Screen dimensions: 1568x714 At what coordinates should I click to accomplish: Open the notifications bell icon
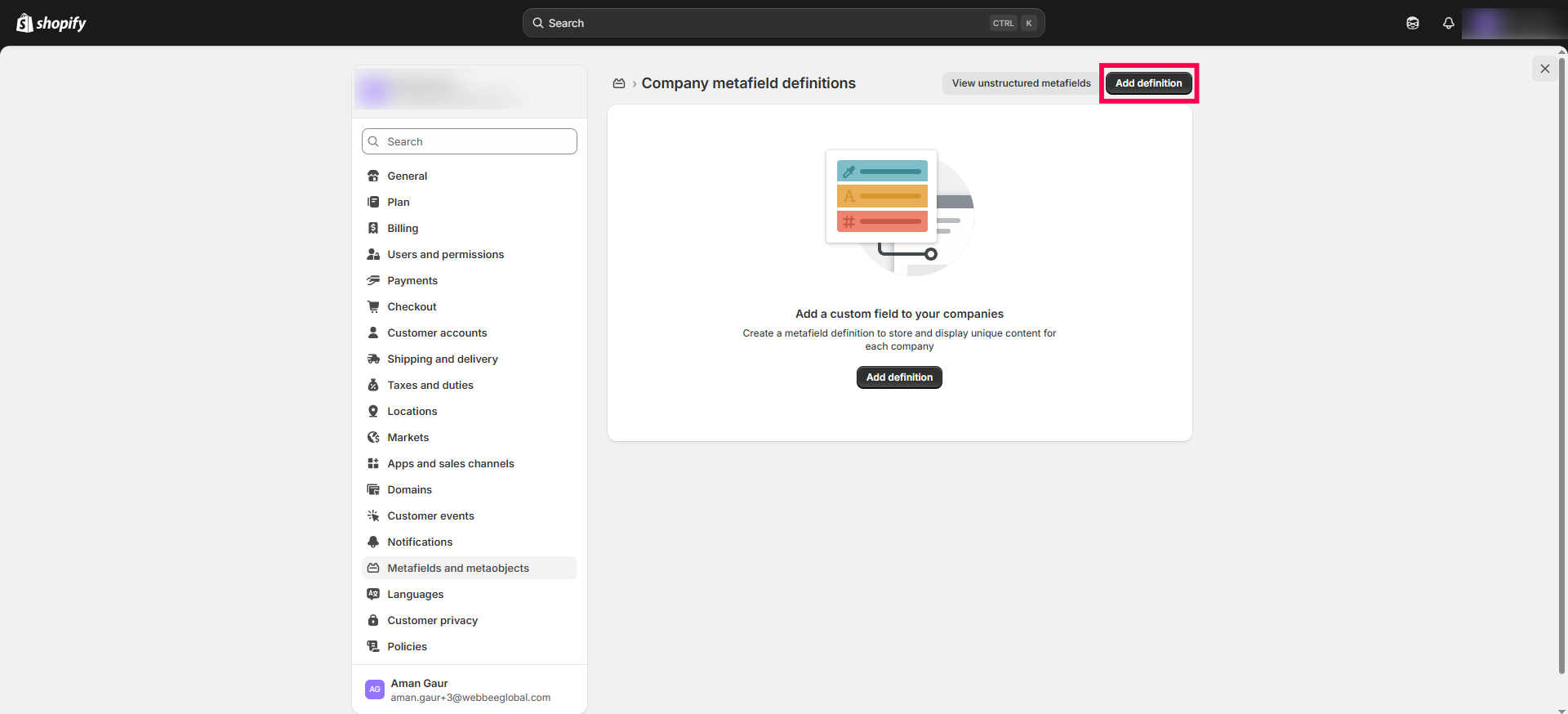[x=1448, y=23]
